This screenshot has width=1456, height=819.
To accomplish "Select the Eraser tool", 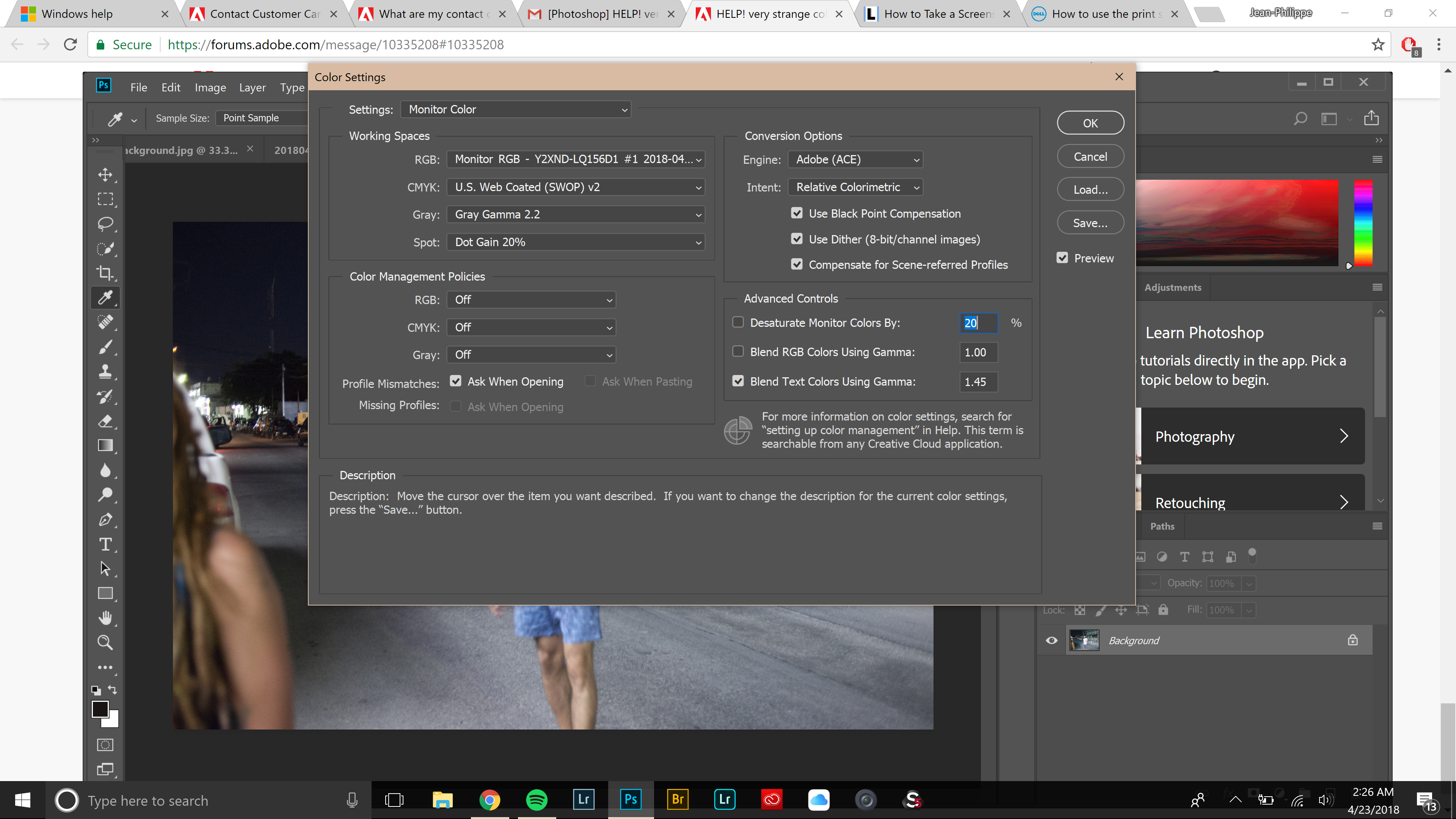I will [x=105, y=421].
